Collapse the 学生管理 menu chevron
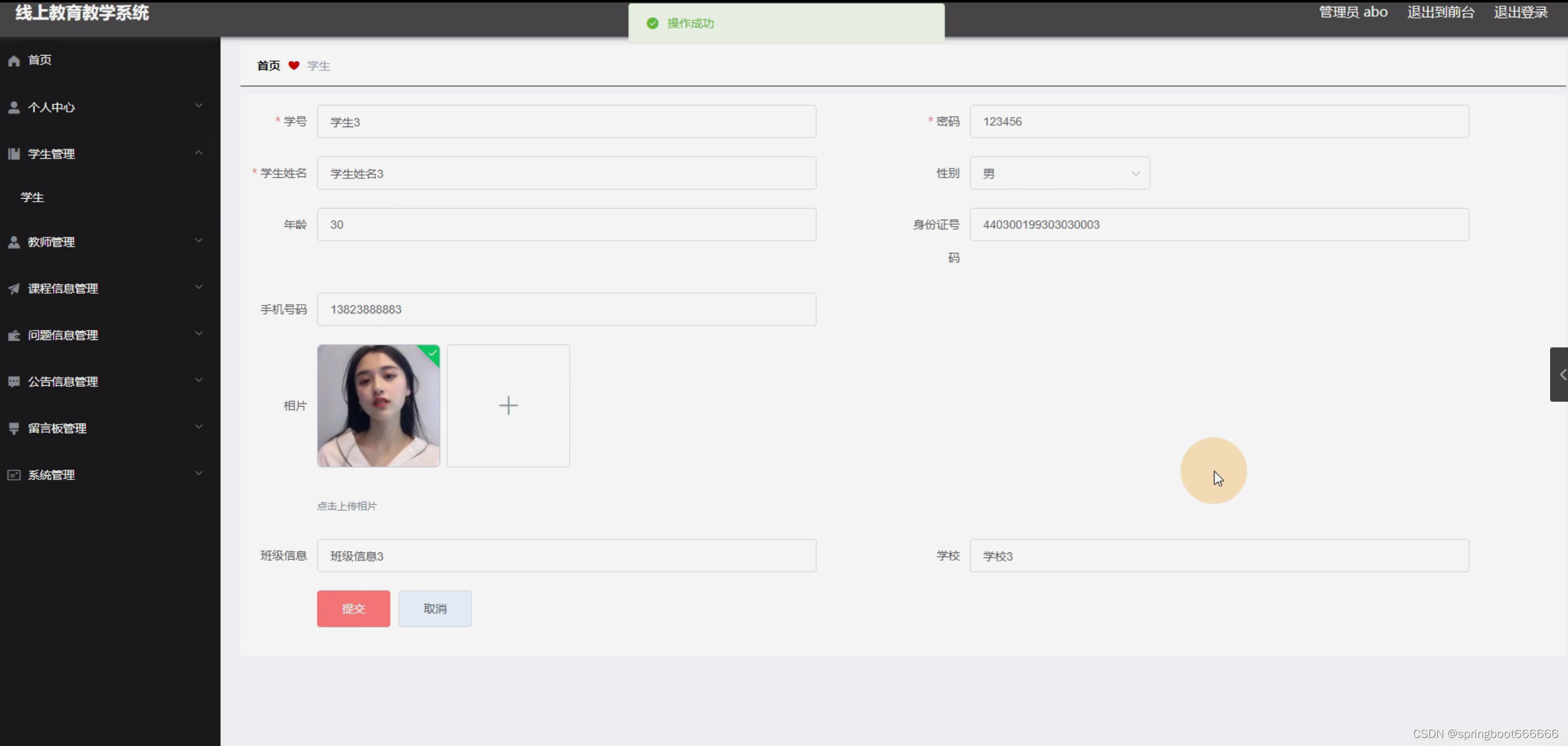 tap(199, 152)
